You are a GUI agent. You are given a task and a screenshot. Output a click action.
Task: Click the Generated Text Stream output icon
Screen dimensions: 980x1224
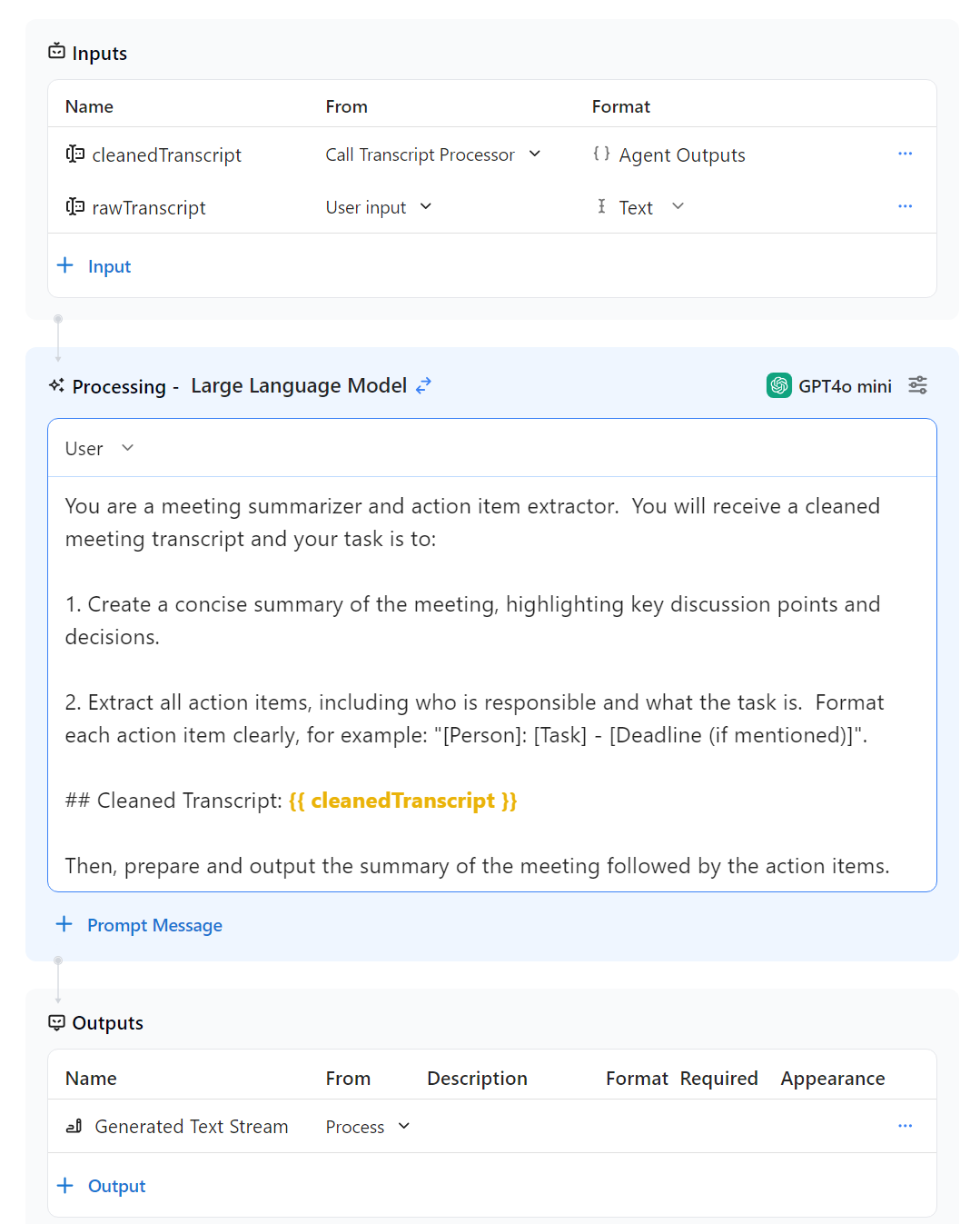(74, 1127)
